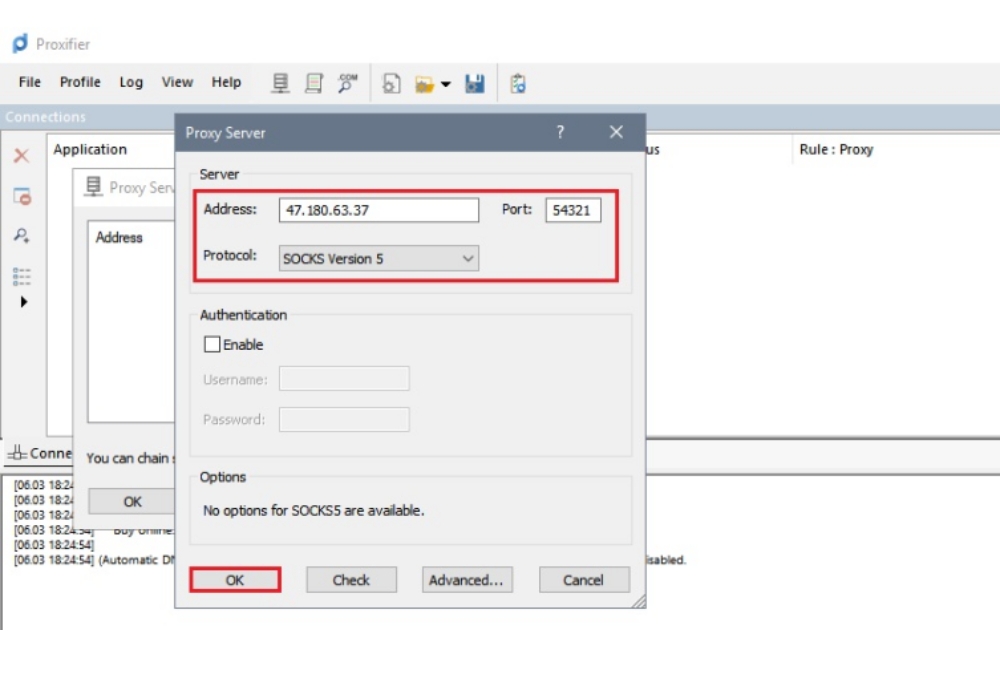Open Proxification Rules toolbar icon
Image resolution: width=1000 pixels, height=700 pixels.
(x=314, y=83)
